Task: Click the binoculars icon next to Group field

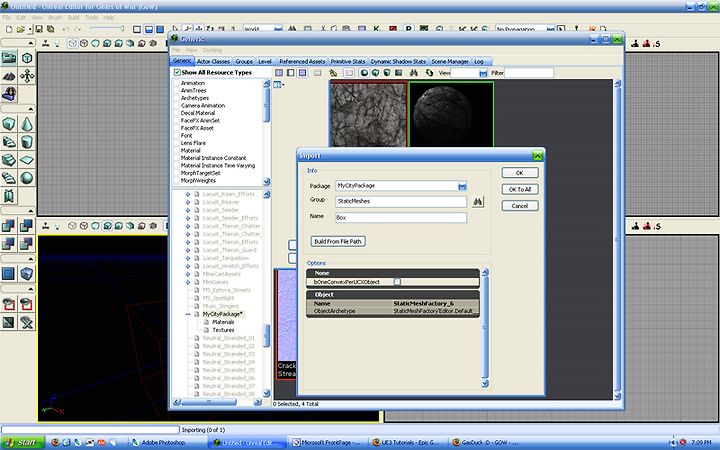Action: pos(478,202)
